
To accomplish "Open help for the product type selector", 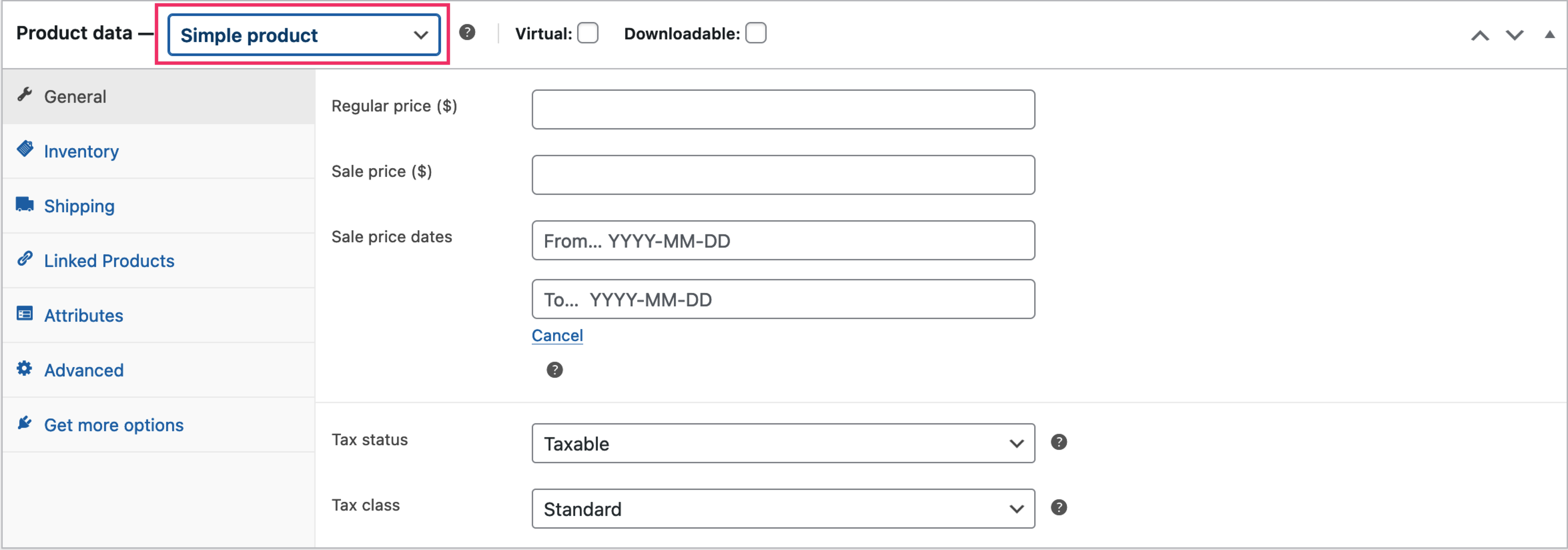I will pos(467,33).
